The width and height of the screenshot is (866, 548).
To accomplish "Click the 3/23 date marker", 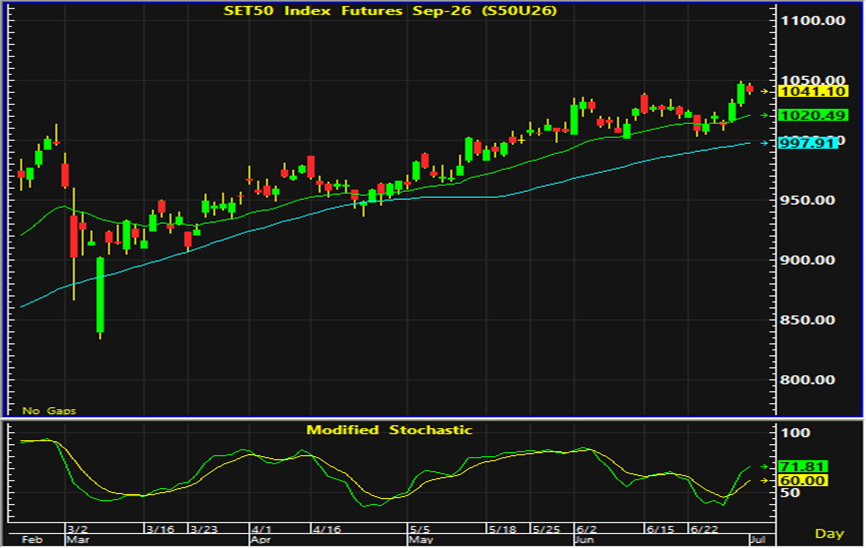I will [204, 529].
